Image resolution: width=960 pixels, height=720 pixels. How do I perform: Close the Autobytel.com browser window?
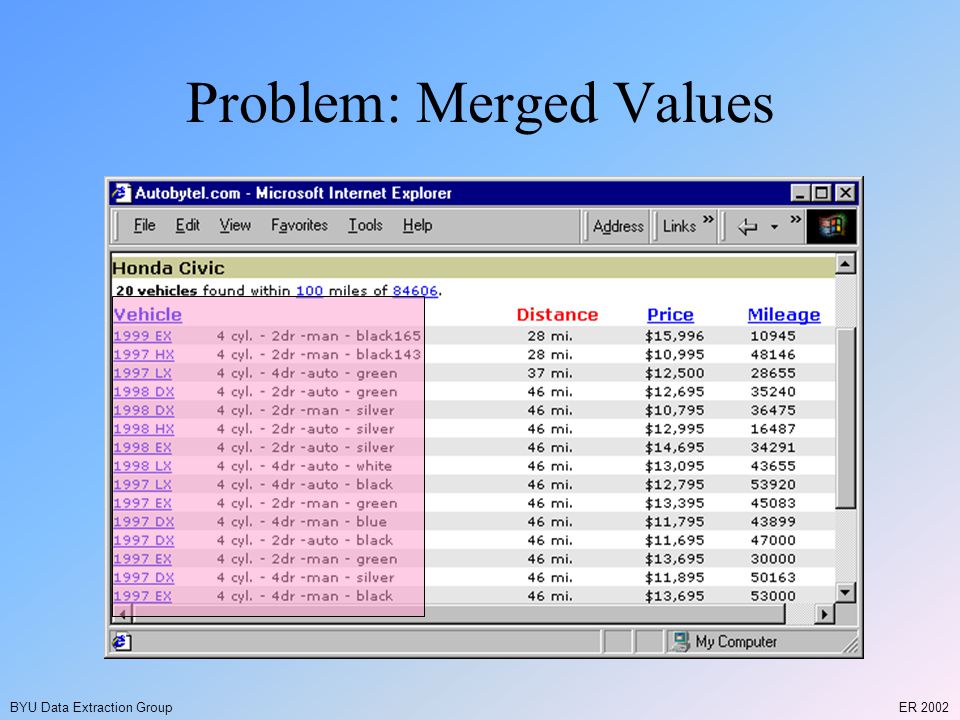pos(845,193)
